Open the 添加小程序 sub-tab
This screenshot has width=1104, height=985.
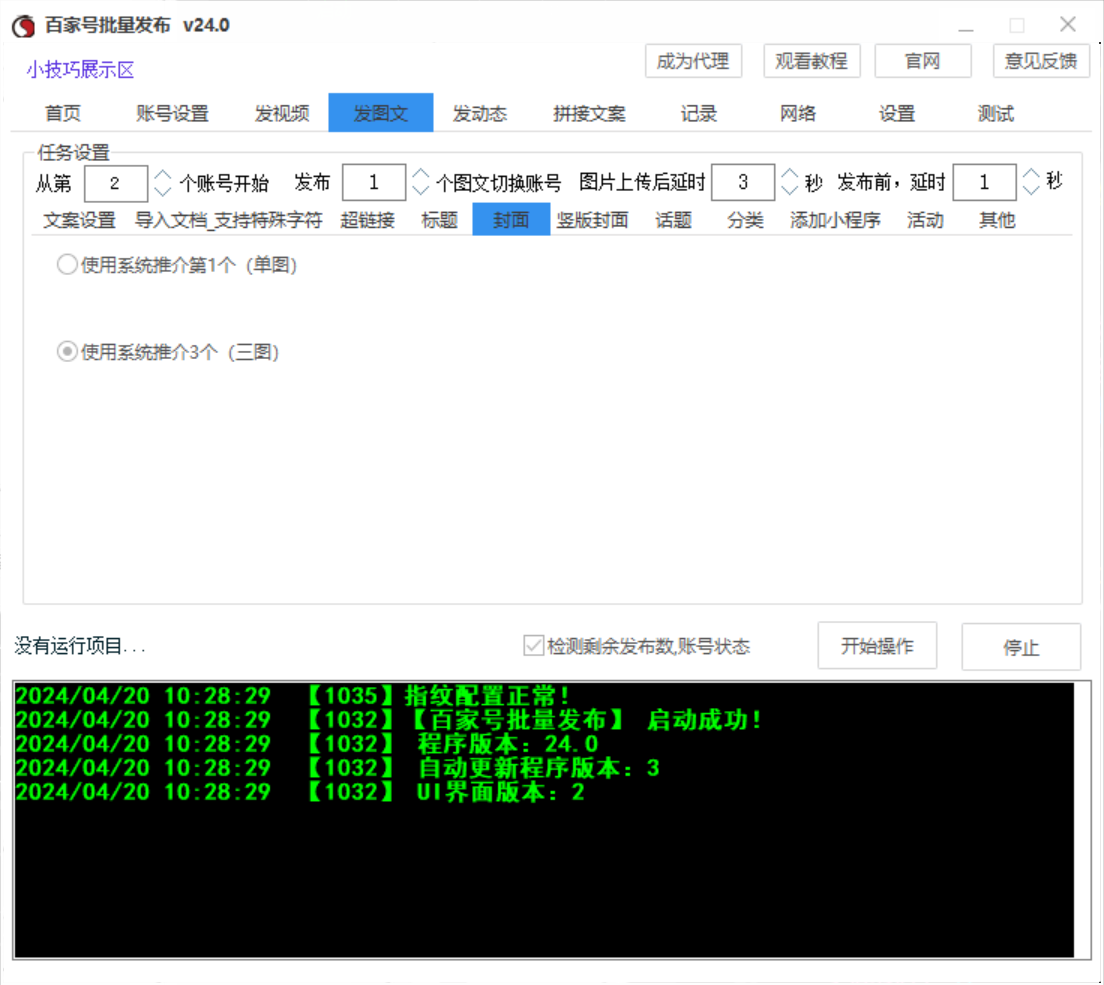point(835,220)
